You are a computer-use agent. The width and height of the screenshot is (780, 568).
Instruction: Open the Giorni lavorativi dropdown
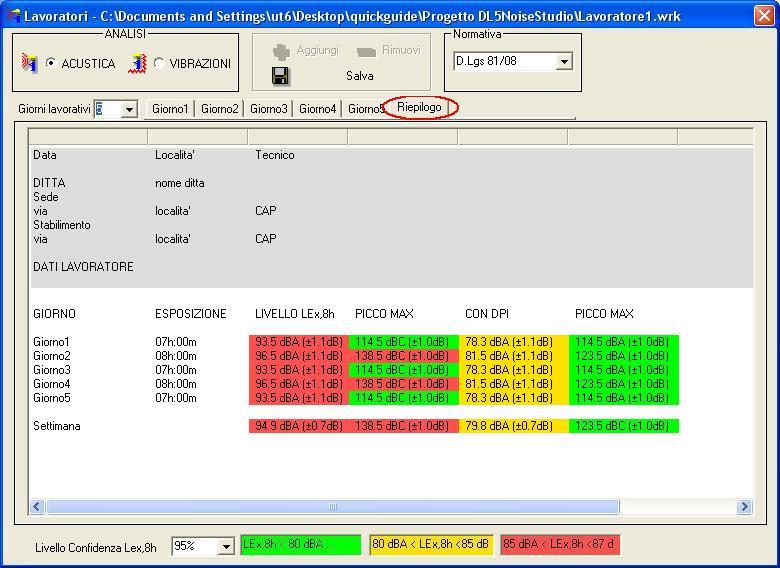(129, 109)
